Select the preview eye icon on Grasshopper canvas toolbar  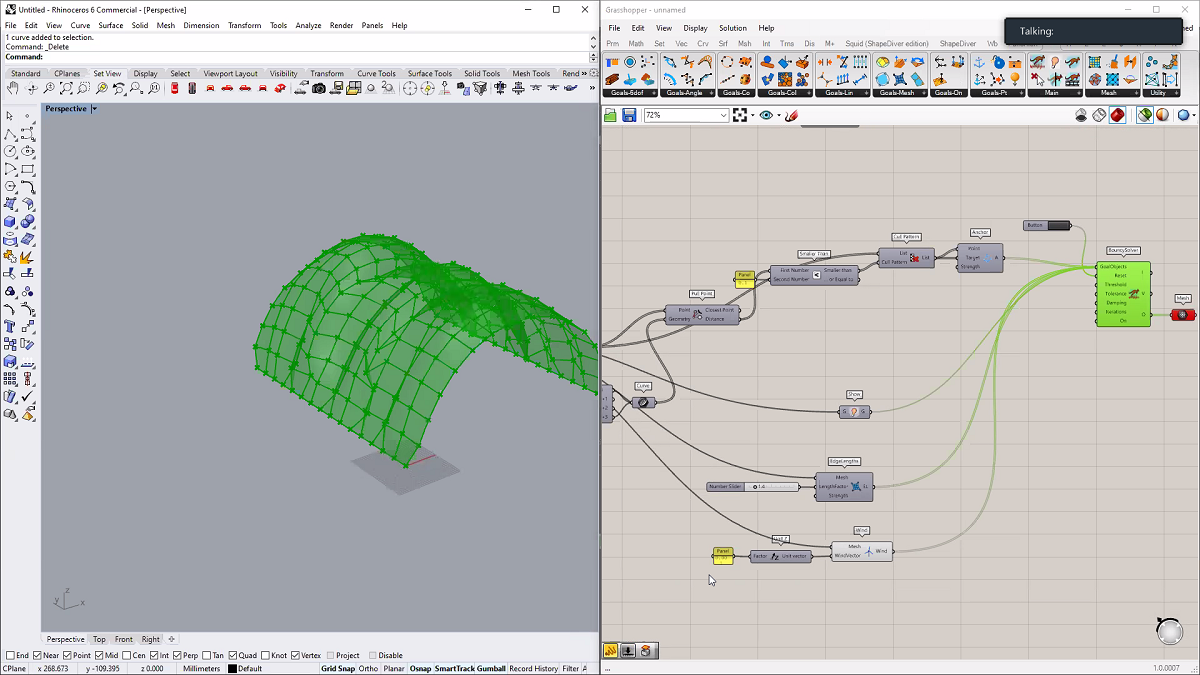click(767, 115)
